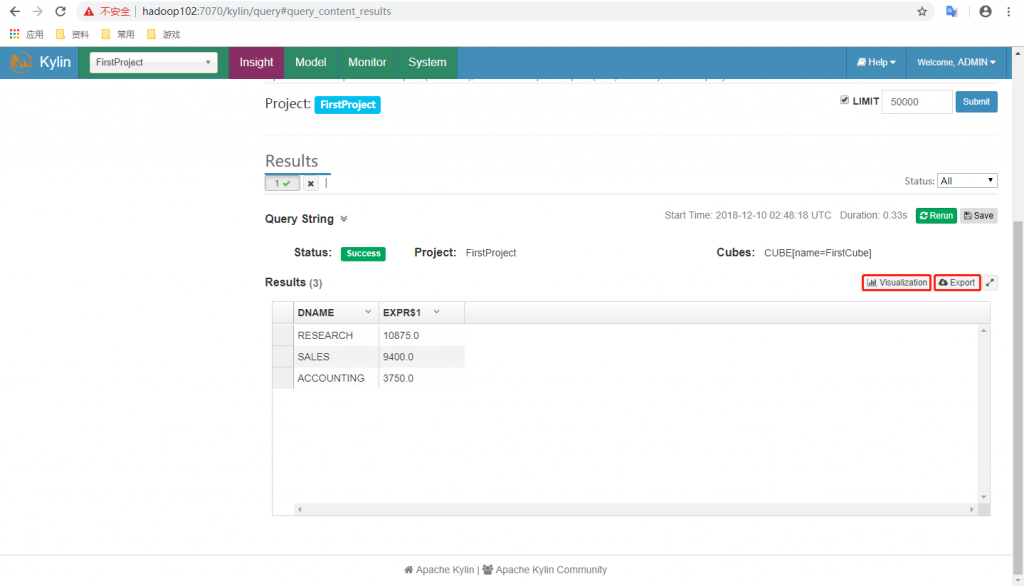Switch to the Insight tab

click(256, 62)
